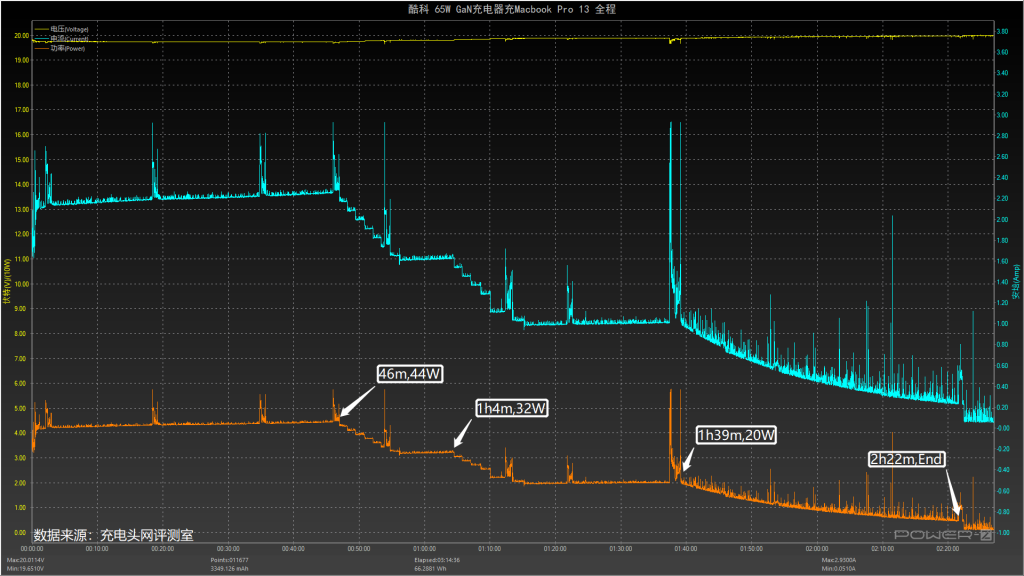Select the 电流(Current) legend entry
The image size is (1024, 576).
tap(62, 39)
